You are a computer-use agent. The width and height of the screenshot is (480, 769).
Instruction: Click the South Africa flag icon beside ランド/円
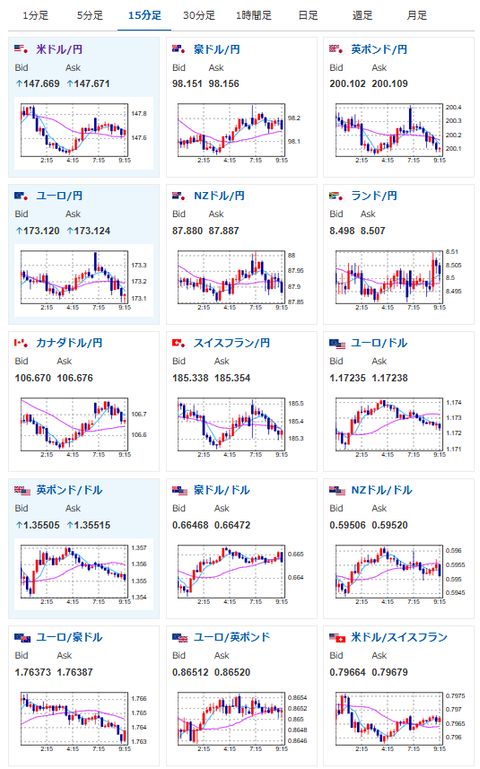337,196
